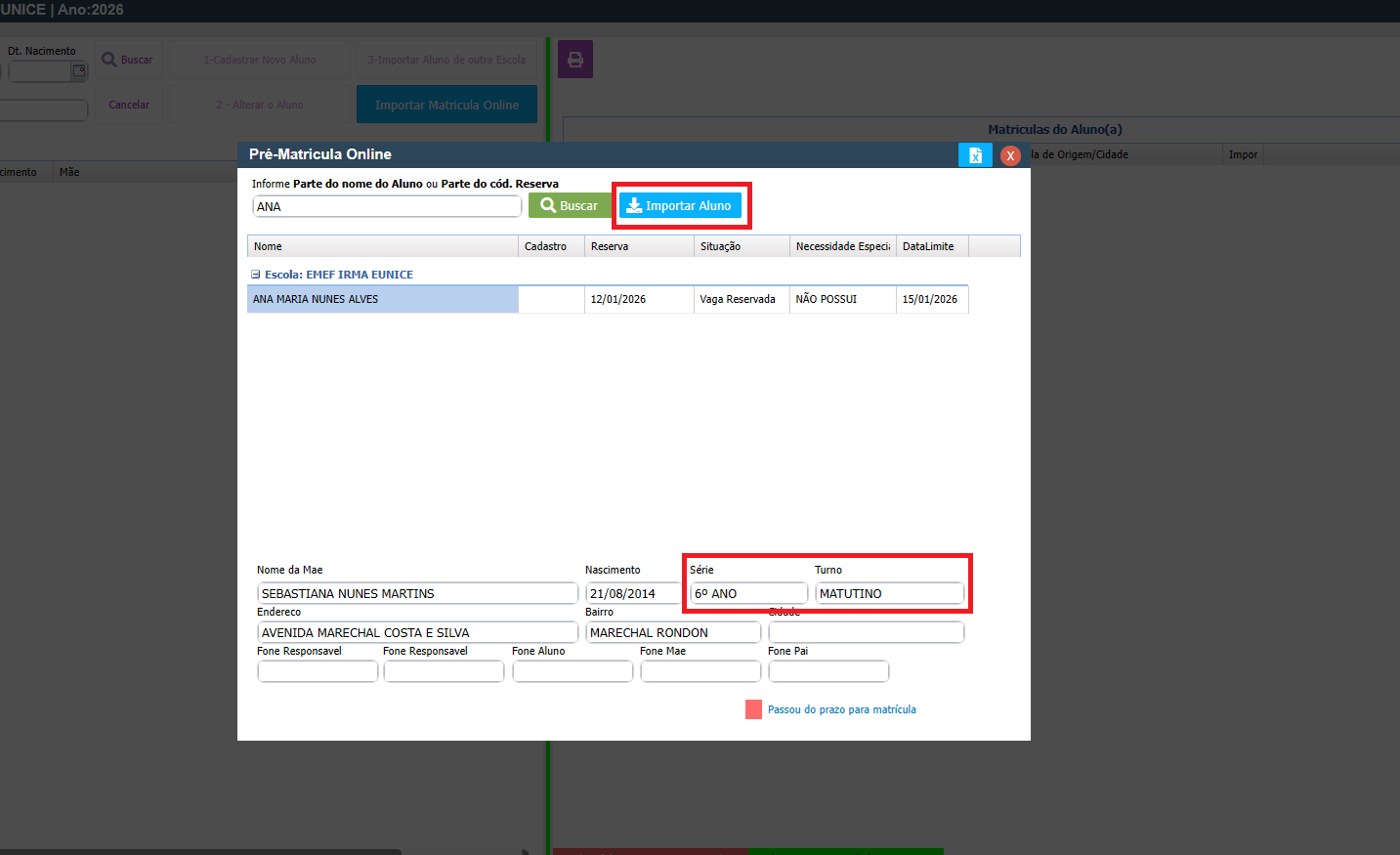Screen dimensions: 1400x855
Task: Sort by the Situação column header
Action: click(741, 246)
